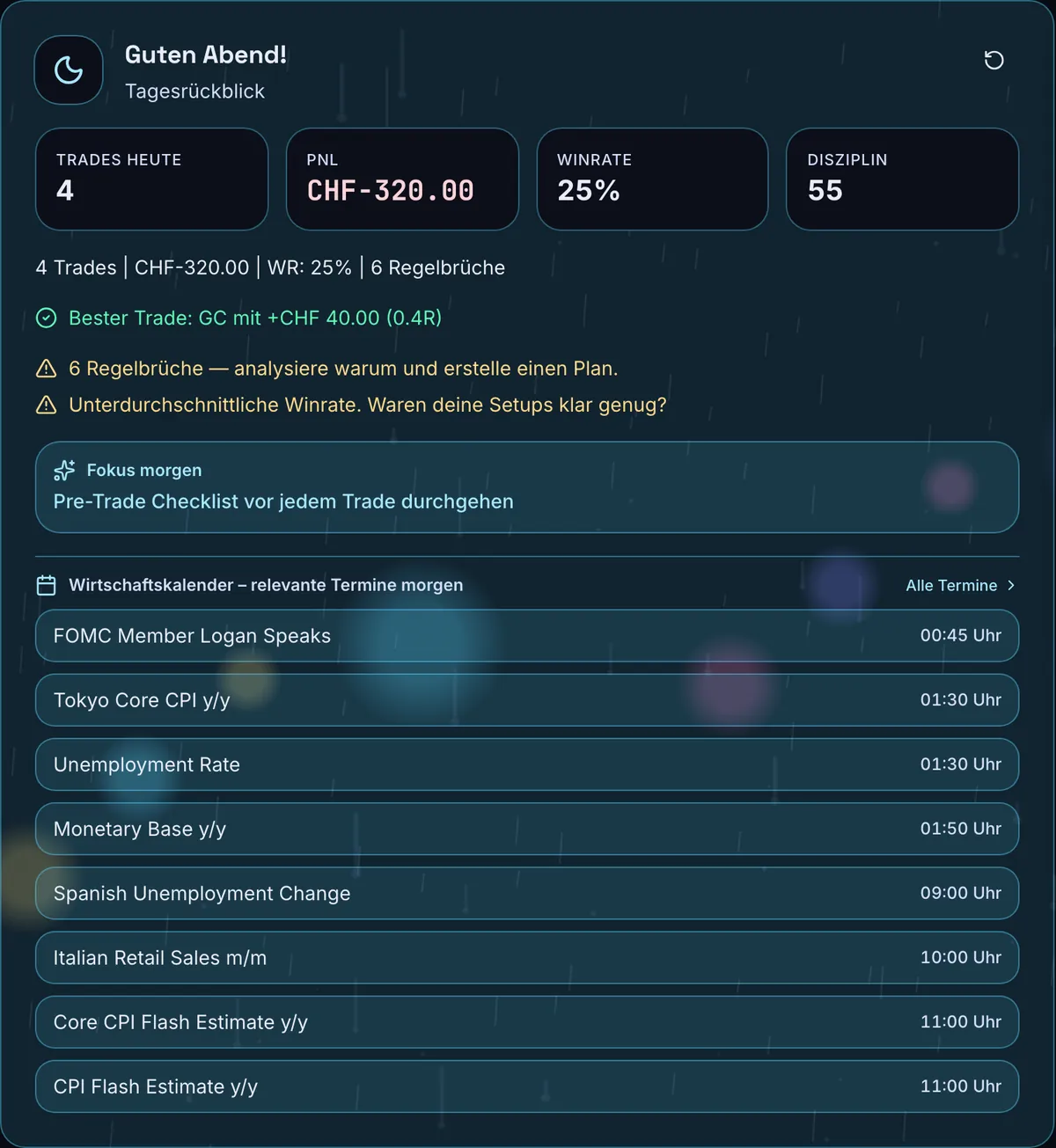1056x1148 pixels.
Task: Click the calendar icon beside Wirtschaftskalender
Action: point(47,585)
